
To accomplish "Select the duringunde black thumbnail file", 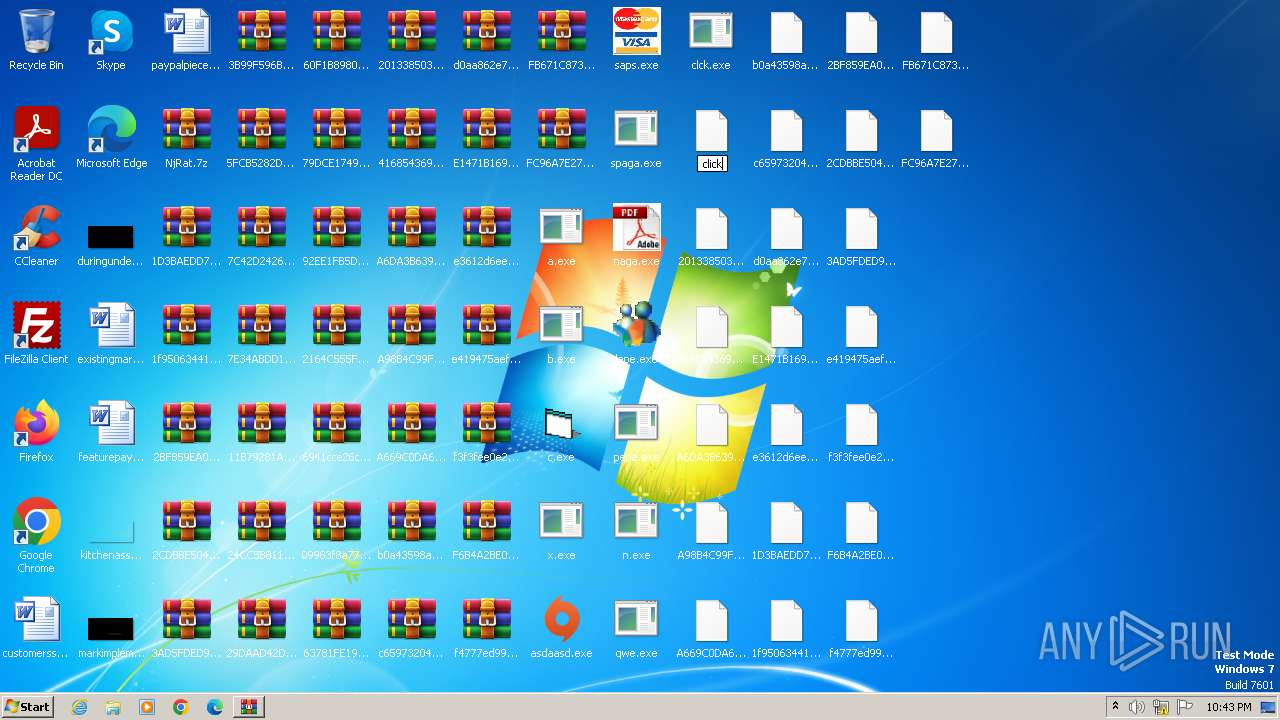I will point(111,236).
